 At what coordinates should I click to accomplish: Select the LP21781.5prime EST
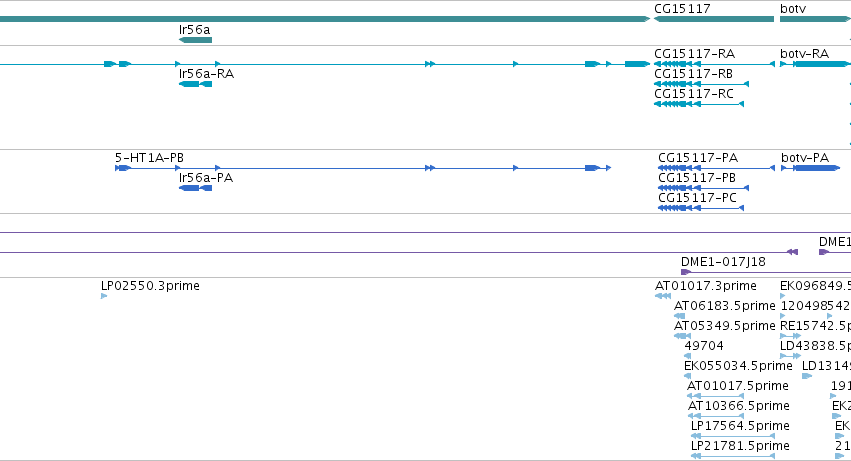pyautogui.click(x=733, y=456)
